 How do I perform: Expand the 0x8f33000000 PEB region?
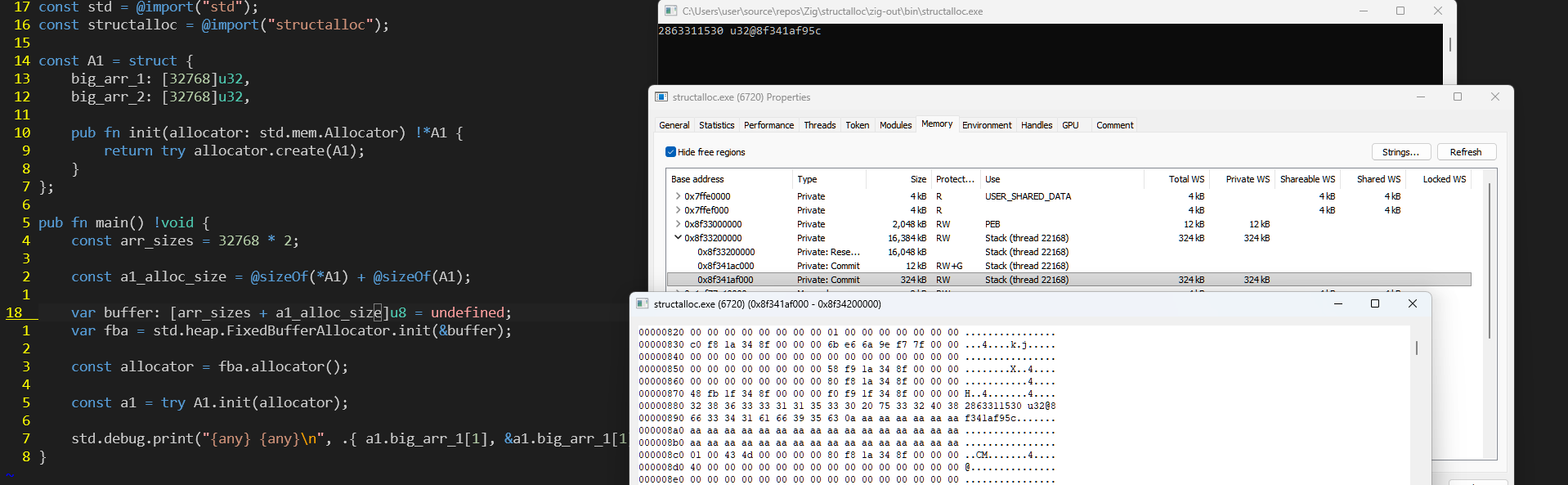point(678,224)
